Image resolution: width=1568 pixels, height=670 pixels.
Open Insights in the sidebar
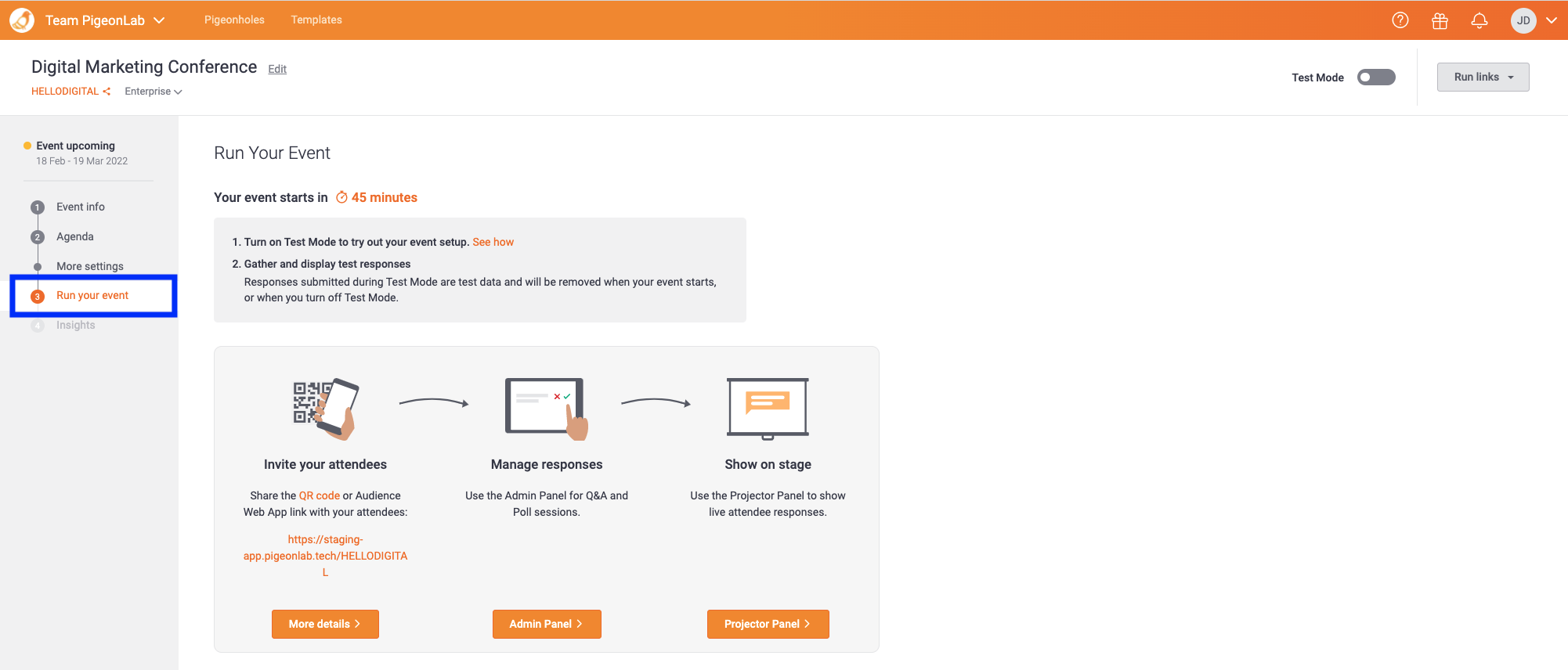point(76,325)
